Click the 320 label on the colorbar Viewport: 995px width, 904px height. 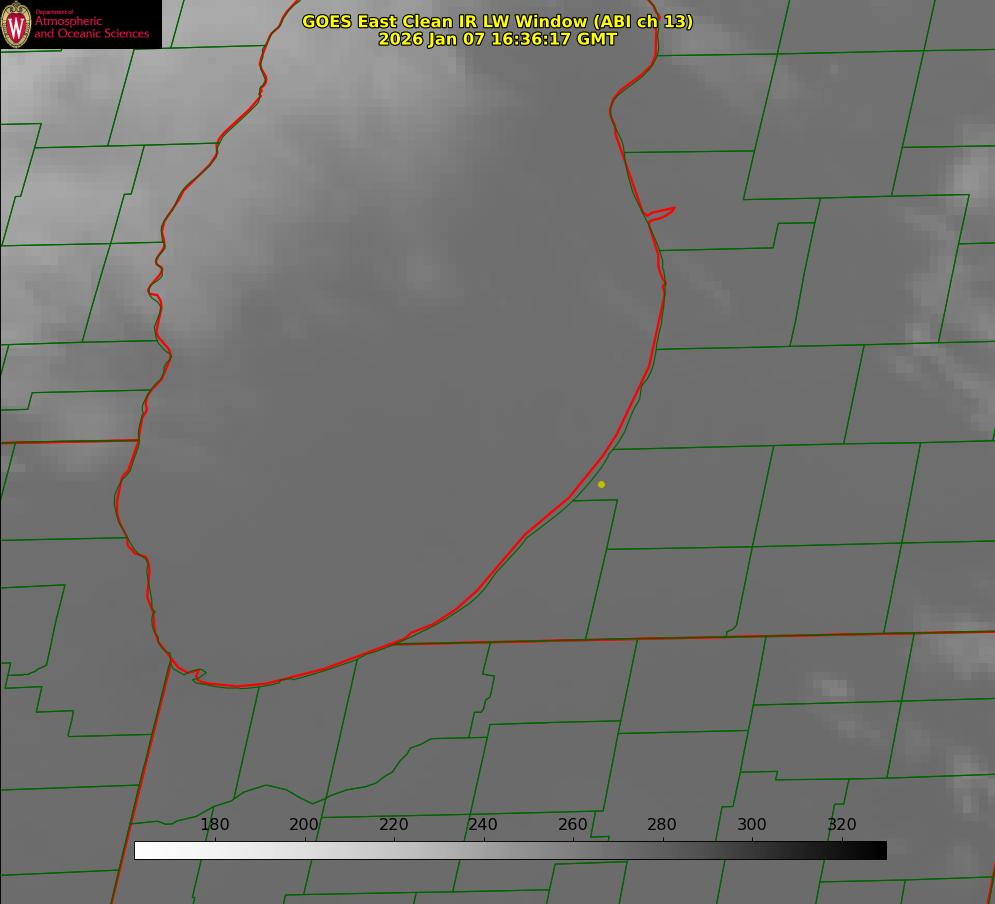[842, 824]
